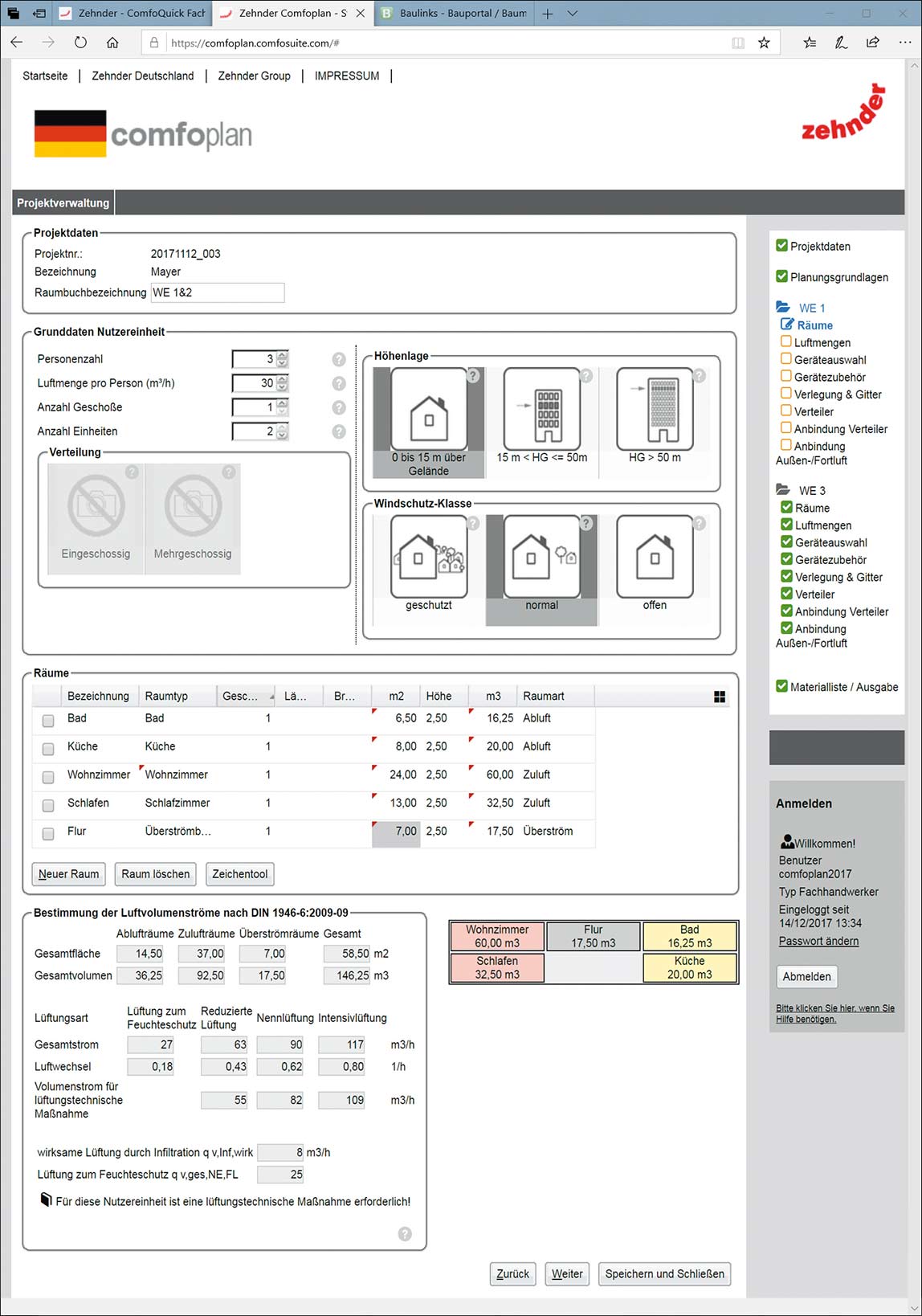The image size is (922, 1316).
Task: Click the help icon next to Personenzahl
Action: [x=339, y=359]
